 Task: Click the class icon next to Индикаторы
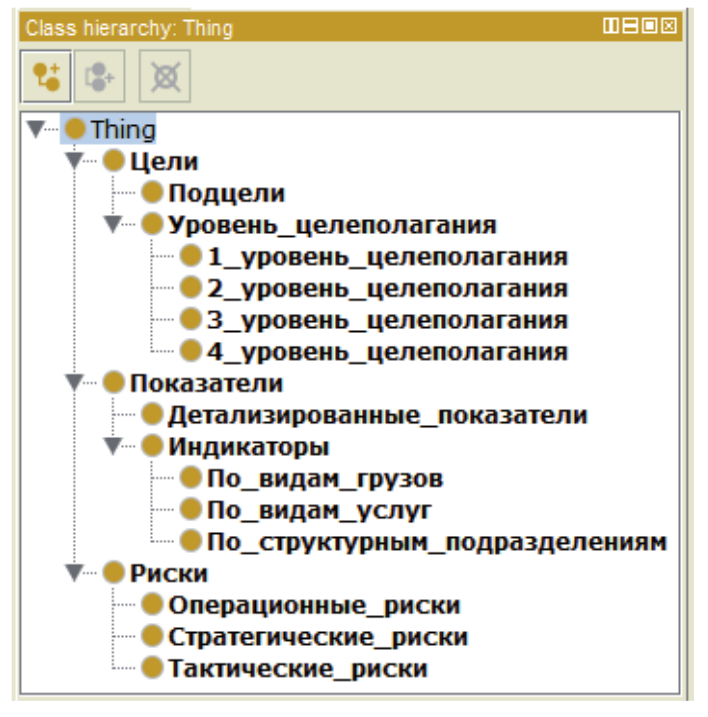(x=152, y=446)
